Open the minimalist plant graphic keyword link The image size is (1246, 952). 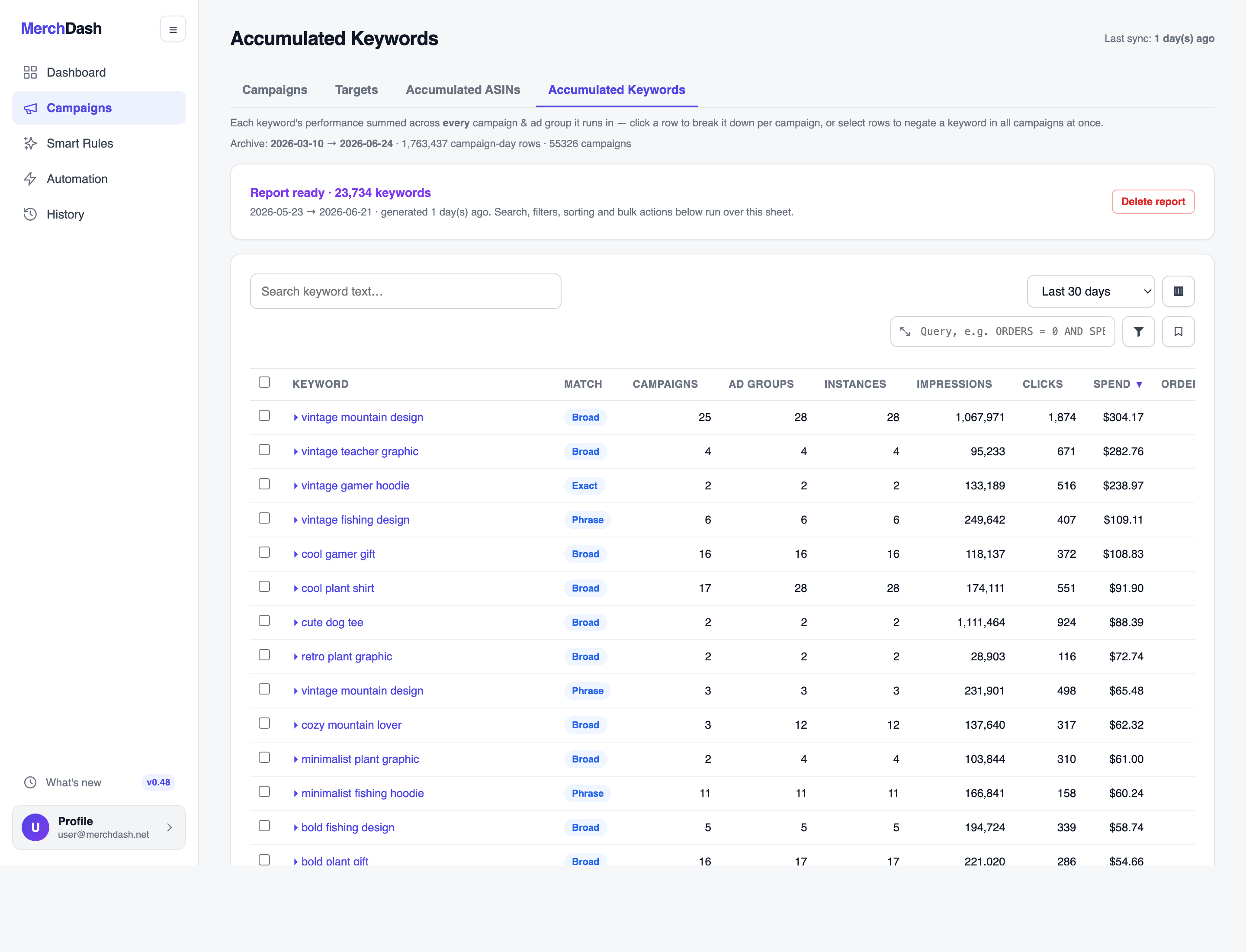tap(360, 759)
